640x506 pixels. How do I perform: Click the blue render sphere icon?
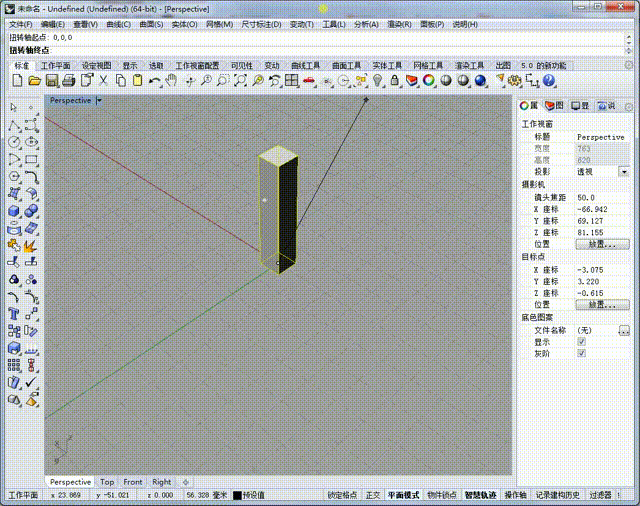[x=480, y=80]
